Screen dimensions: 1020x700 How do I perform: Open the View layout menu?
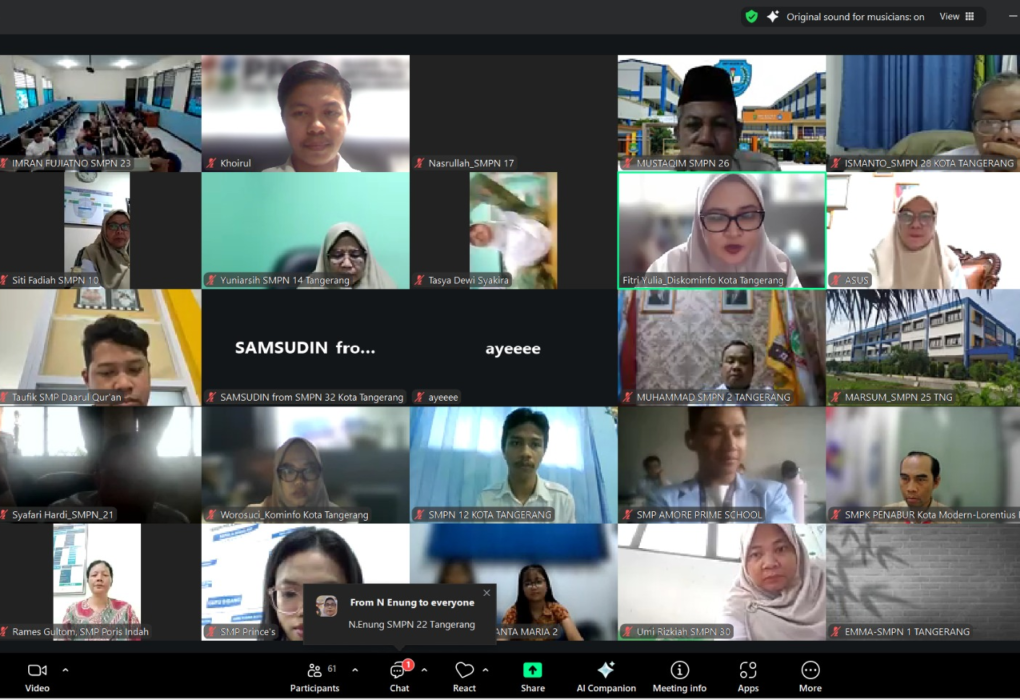(x=957, y=17)
